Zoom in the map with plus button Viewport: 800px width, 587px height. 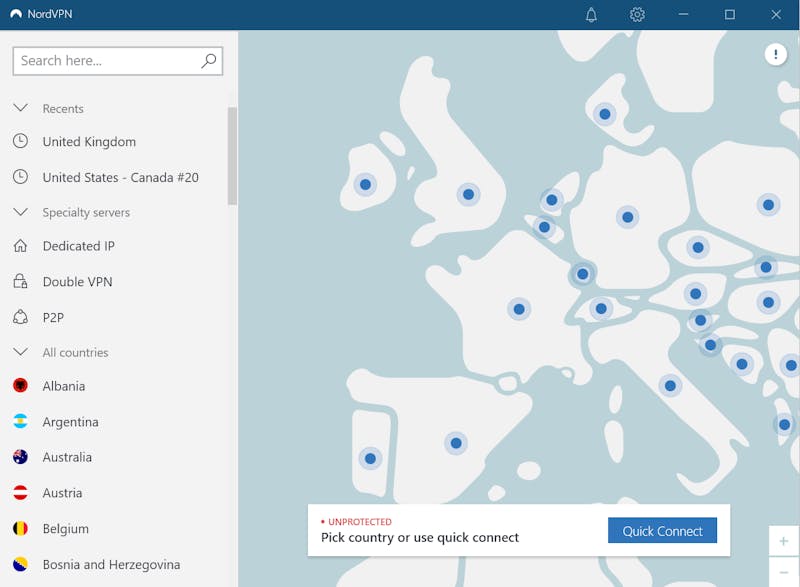[783, 542]
